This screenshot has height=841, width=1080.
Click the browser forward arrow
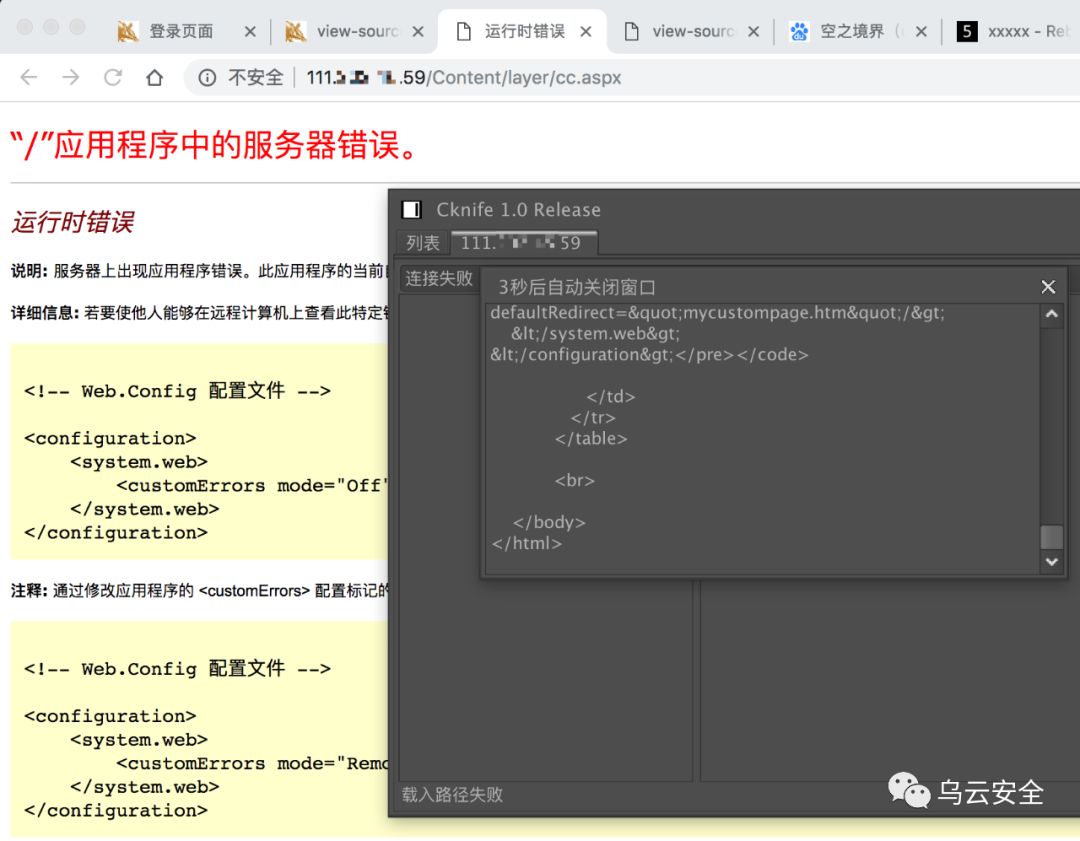tap(70, 77)
